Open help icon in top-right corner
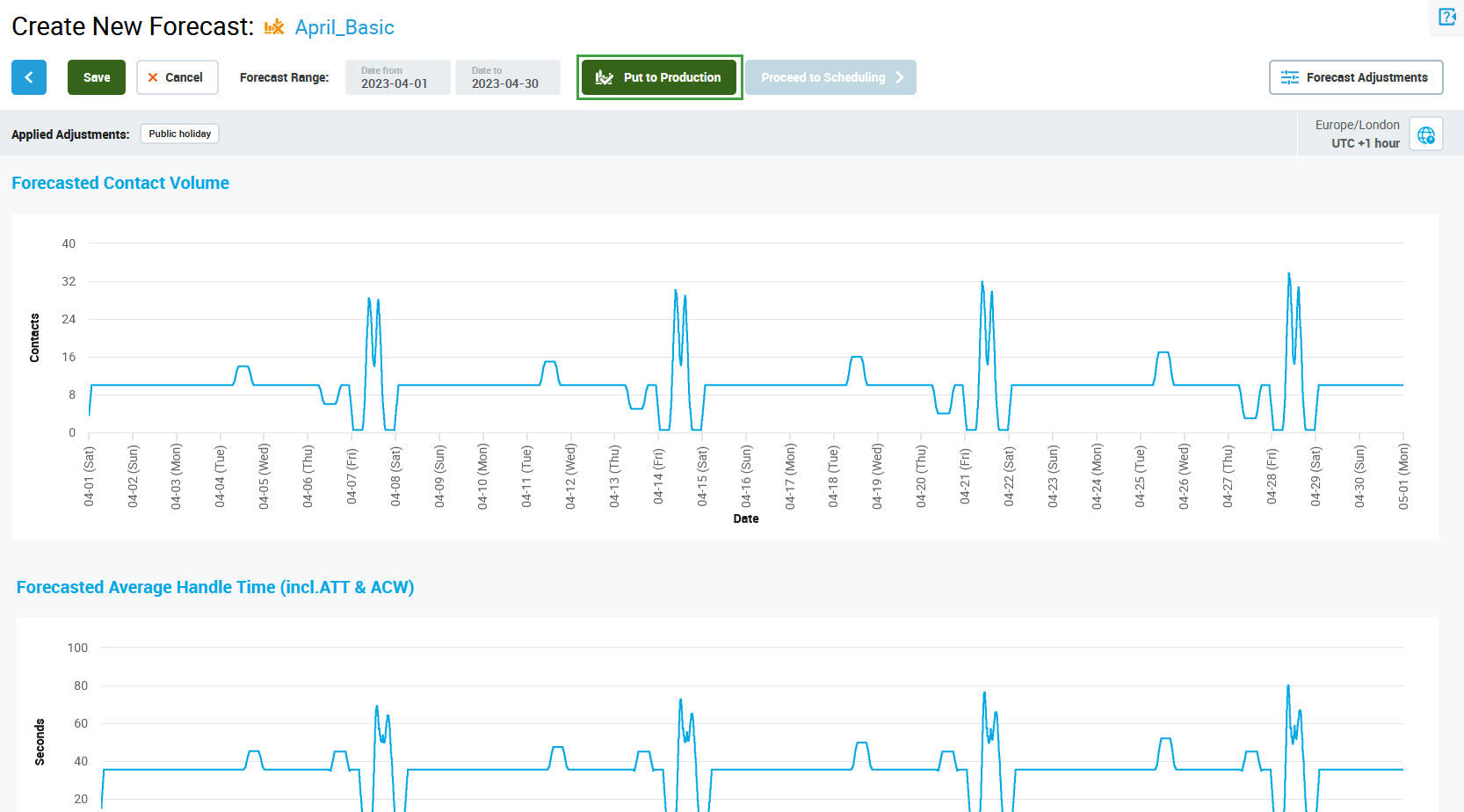Viewport: 1464px width, 812px height. pyautogui.click(x=1446, y=17)
